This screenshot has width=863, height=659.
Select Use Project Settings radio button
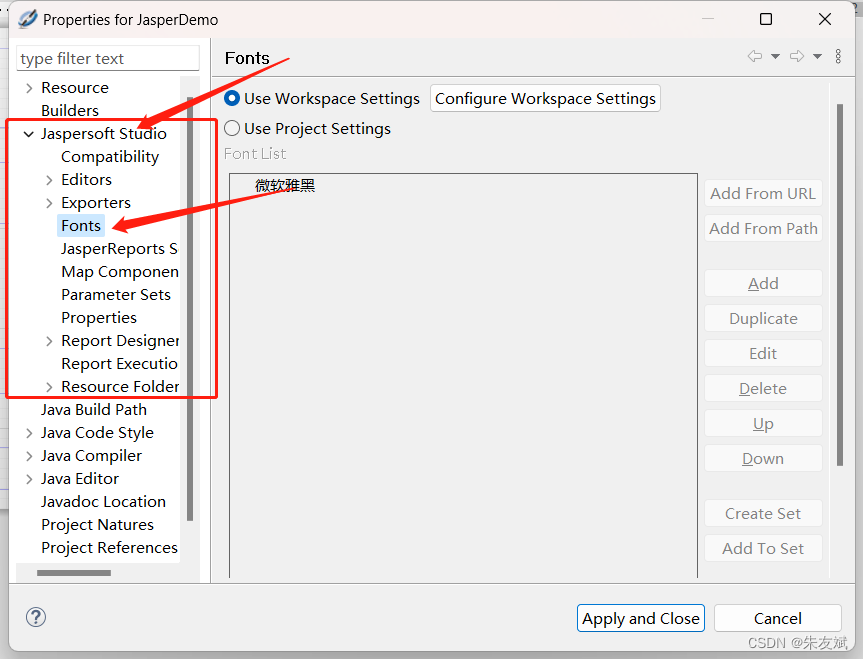click(x=232, y=128)
